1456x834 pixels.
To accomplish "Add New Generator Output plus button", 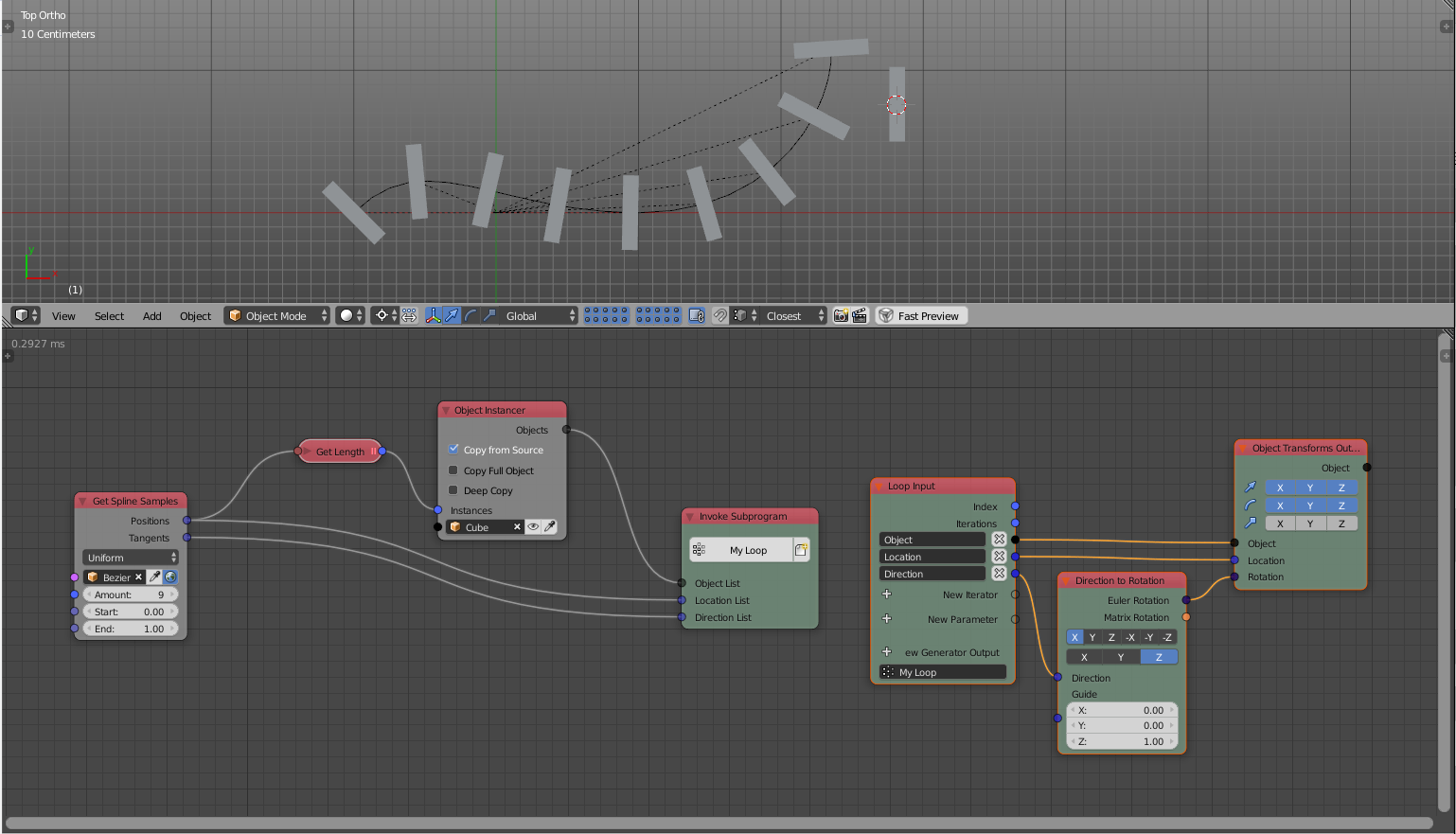I will (887, 651).
